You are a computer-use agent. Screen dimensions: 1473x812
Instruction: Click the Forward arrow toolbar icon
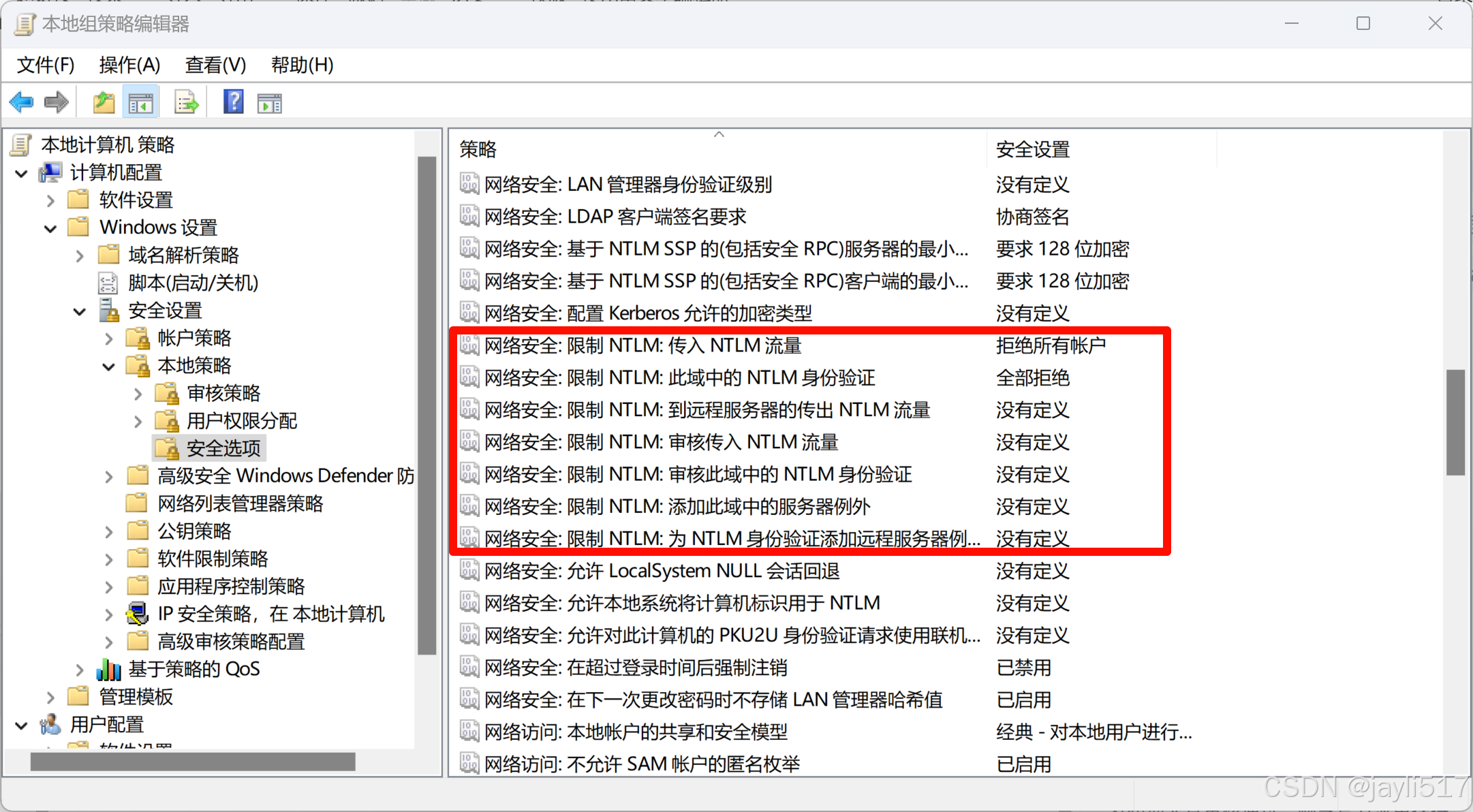click(57, 103)
